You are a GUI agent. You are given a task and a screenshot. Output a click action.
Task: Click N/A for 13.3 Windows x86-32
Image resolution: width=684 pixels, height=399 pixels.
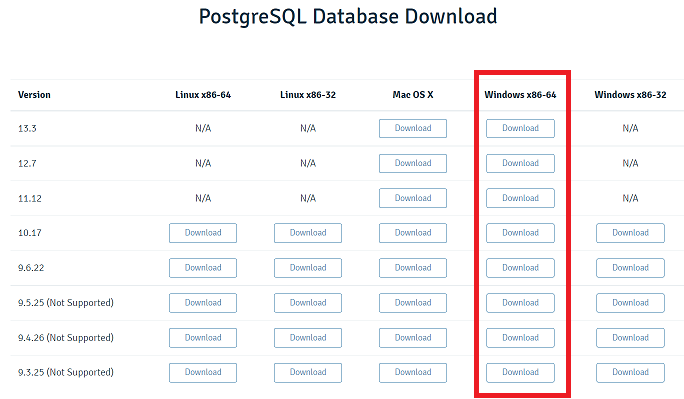click(630, 128)
